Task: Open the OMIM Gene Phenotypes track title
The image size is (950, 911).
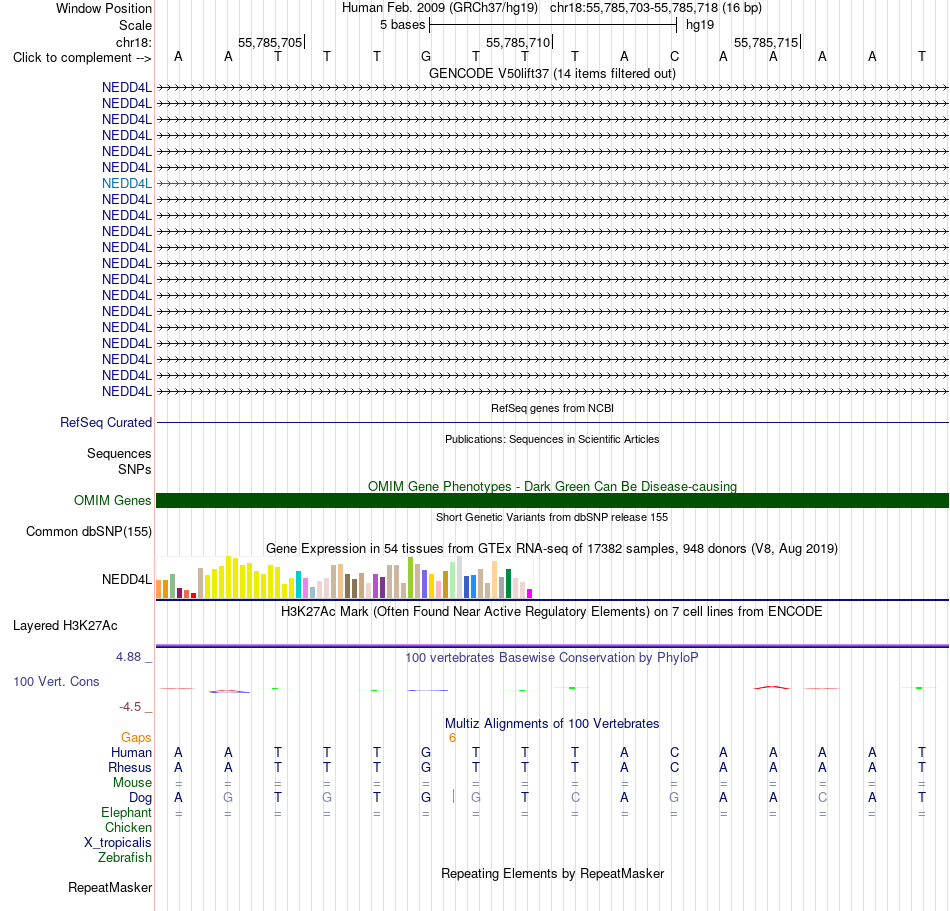Action: click(x=552, y=486)
